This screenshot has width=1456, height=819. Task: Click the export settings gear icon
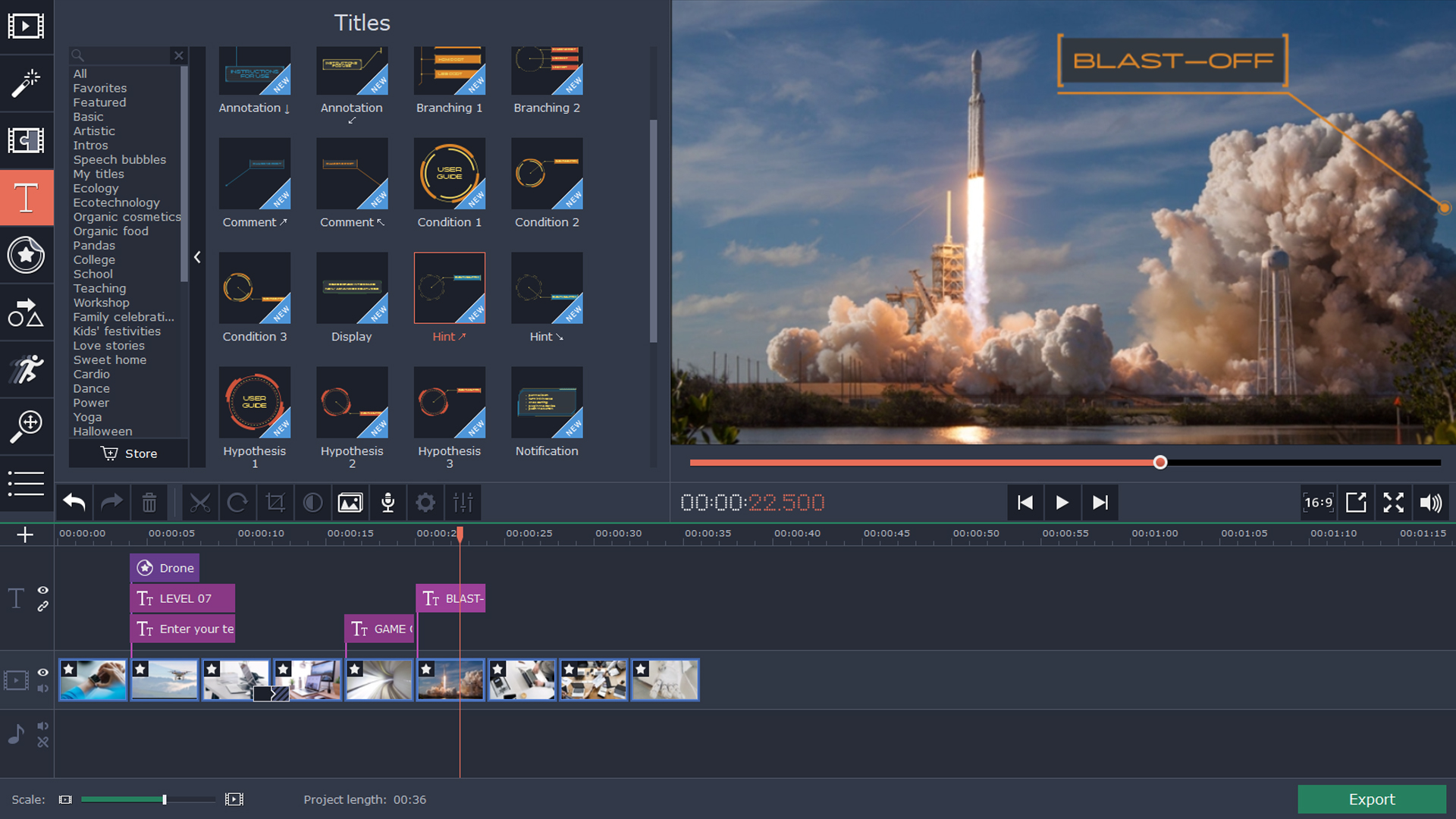pyautogui.click(x=425, y=502)
